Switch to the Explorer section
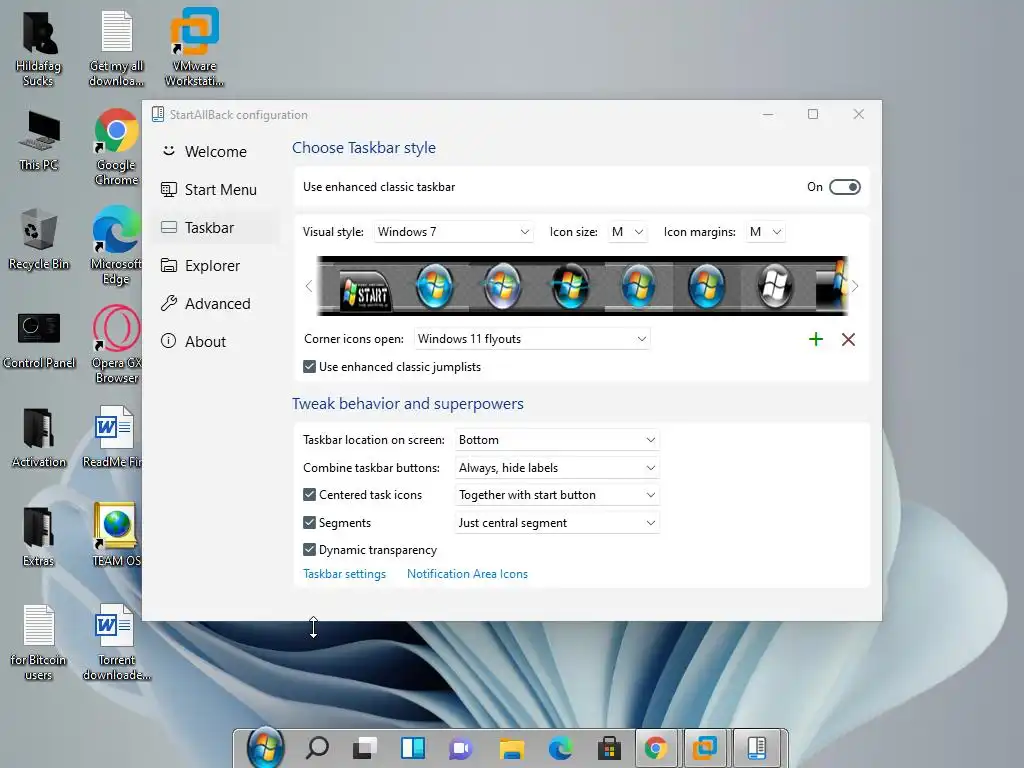The height and width of the screenshot is (768, 1024). (216, 266)
